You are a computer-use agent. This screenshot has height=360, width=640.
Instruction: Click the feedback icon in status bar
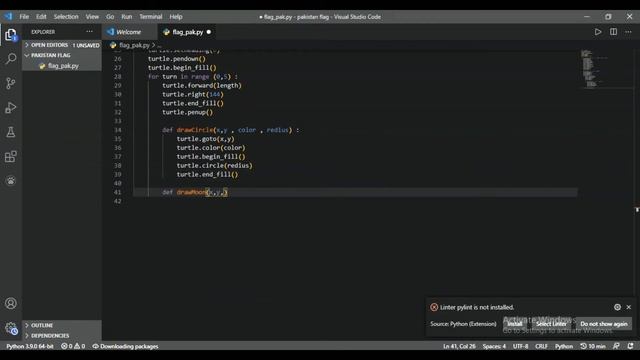coord(616,346)
